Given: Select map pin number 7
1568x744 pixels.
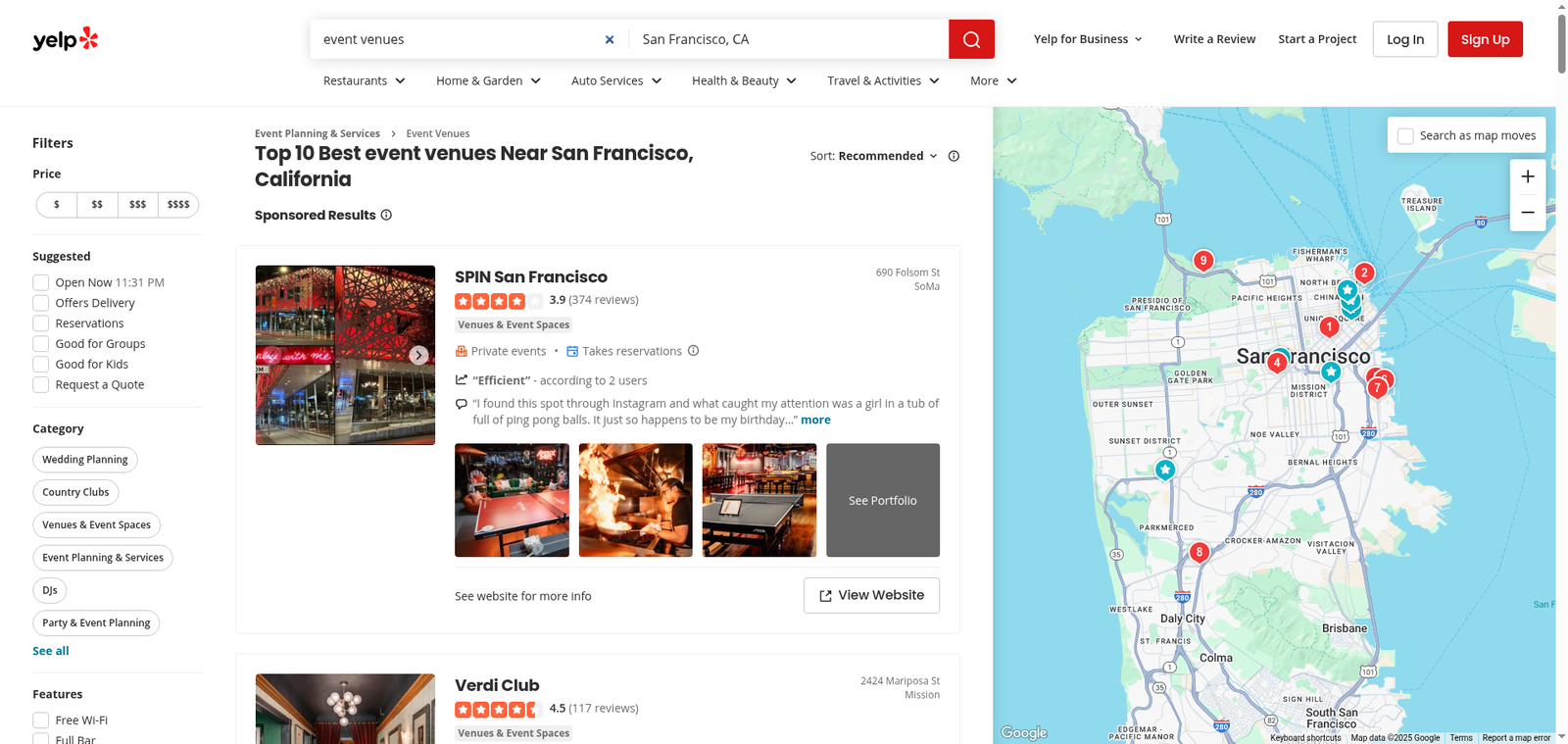Looking at the screenshot, I should pyautogui.click(x=1378, y=388).
